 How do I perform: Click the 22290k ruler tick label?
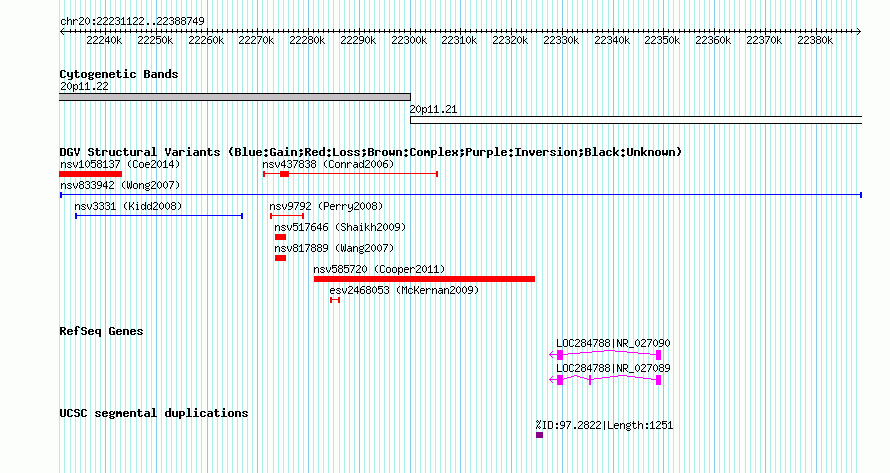pos(358,40)
